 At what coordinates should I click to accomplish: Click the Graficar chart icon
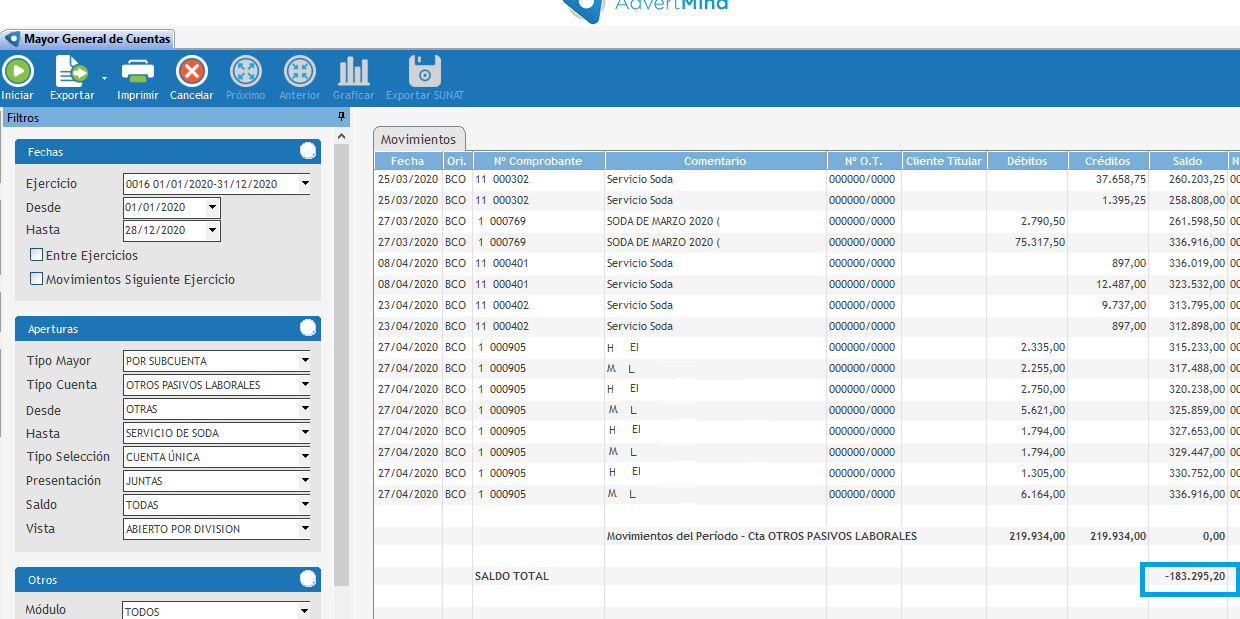(353, 72)
